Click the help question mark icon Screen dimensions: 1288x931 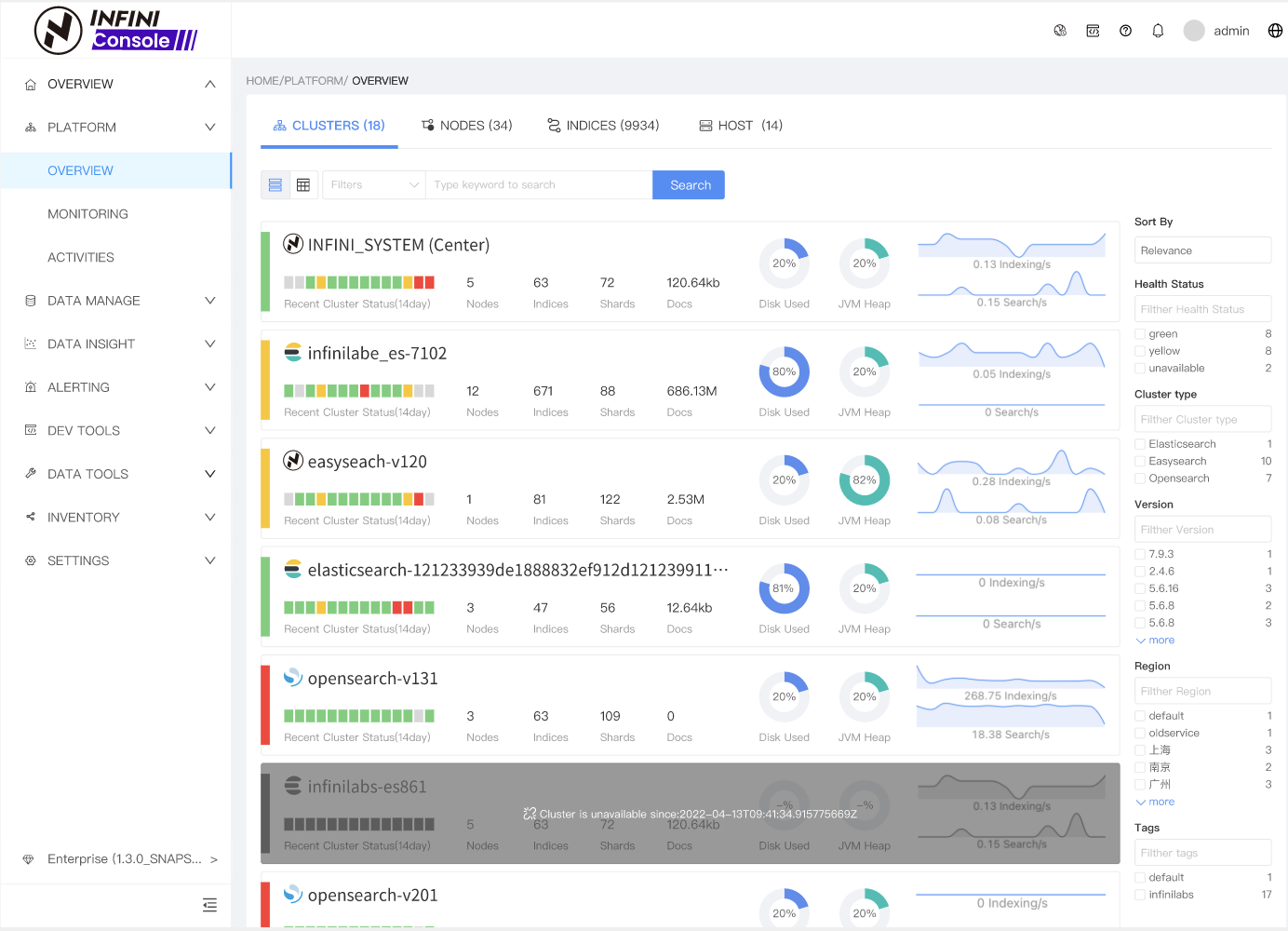tap(1125, 31)
